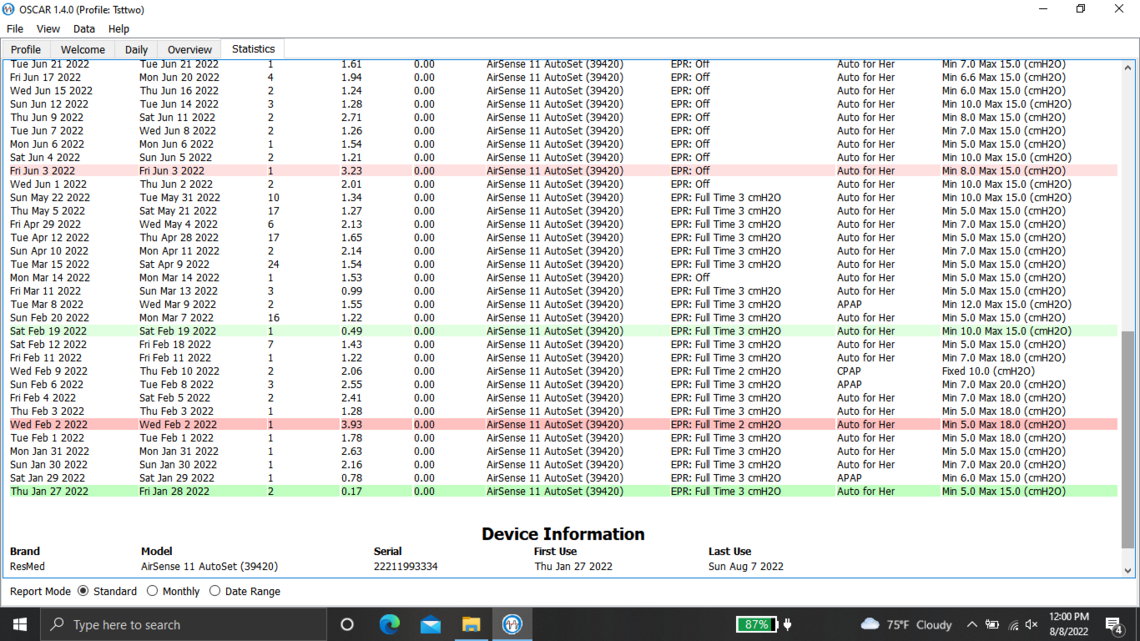Click AHI value 0.49

(351, 331)
